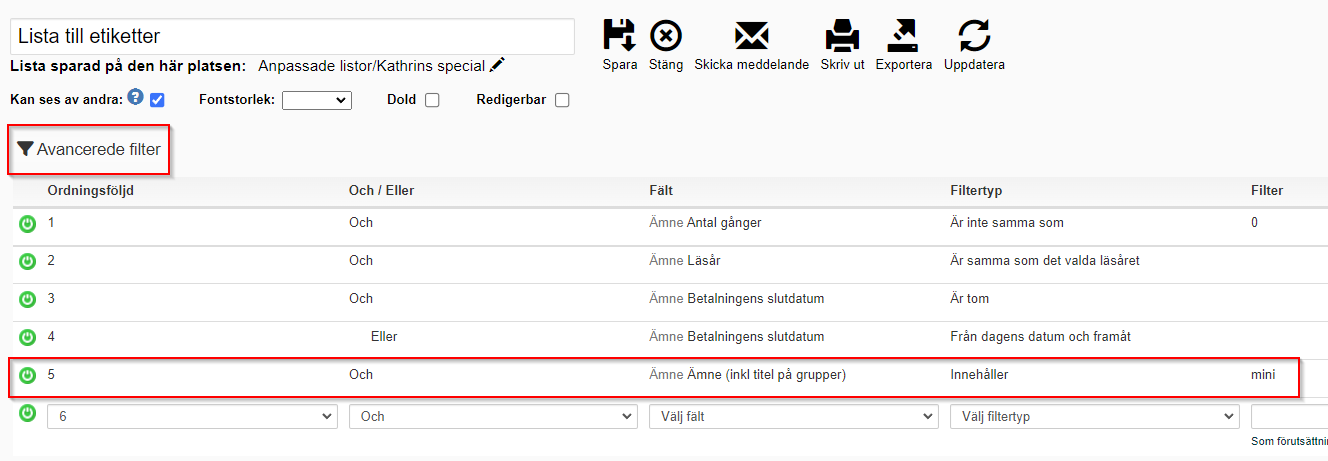Click the Uppdatera refresh icon
This screenshot has width=1328, height=461.
coord(974,35)
